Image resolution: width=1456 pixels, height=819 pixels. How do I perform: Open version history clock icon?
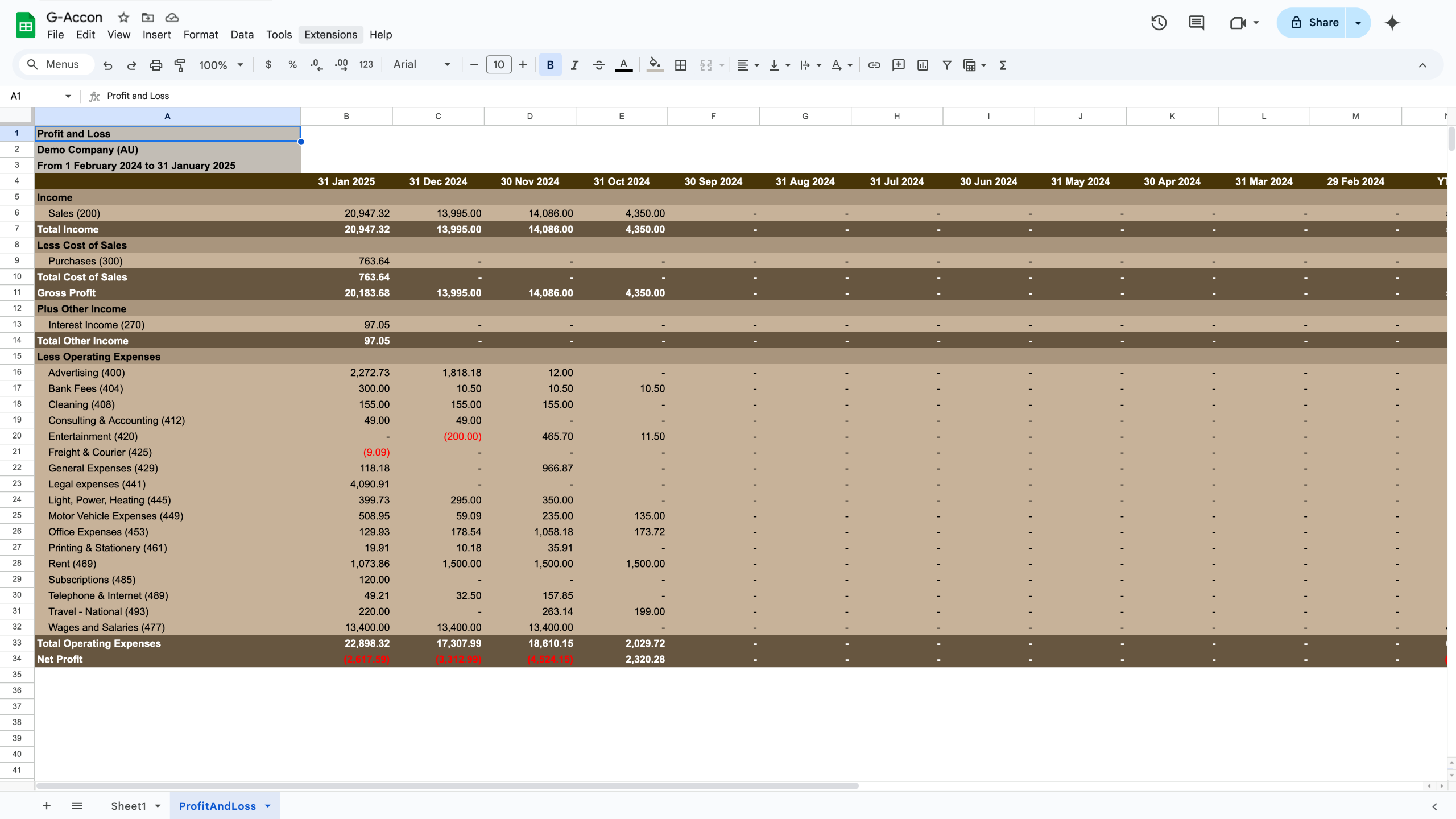click(1159, 23)
